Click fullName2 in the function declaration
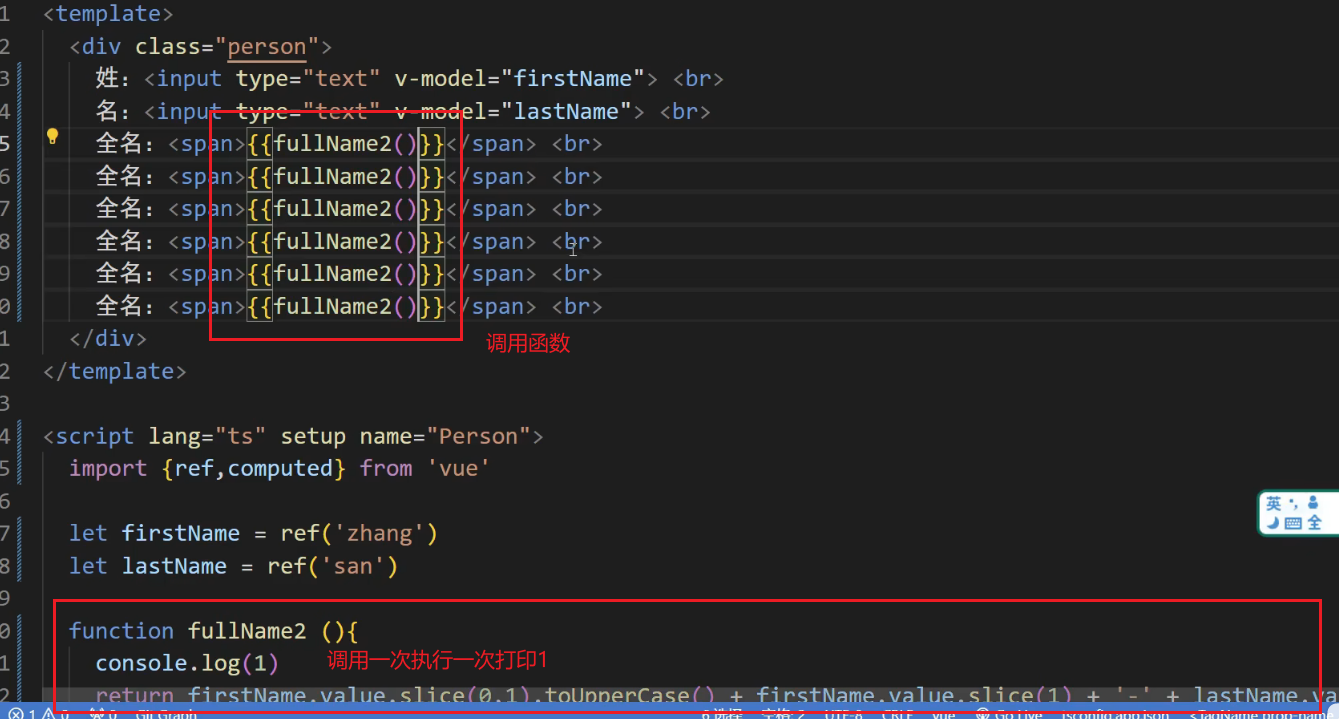The height and width of the screenshot is (719, 1339). [247, 631]
